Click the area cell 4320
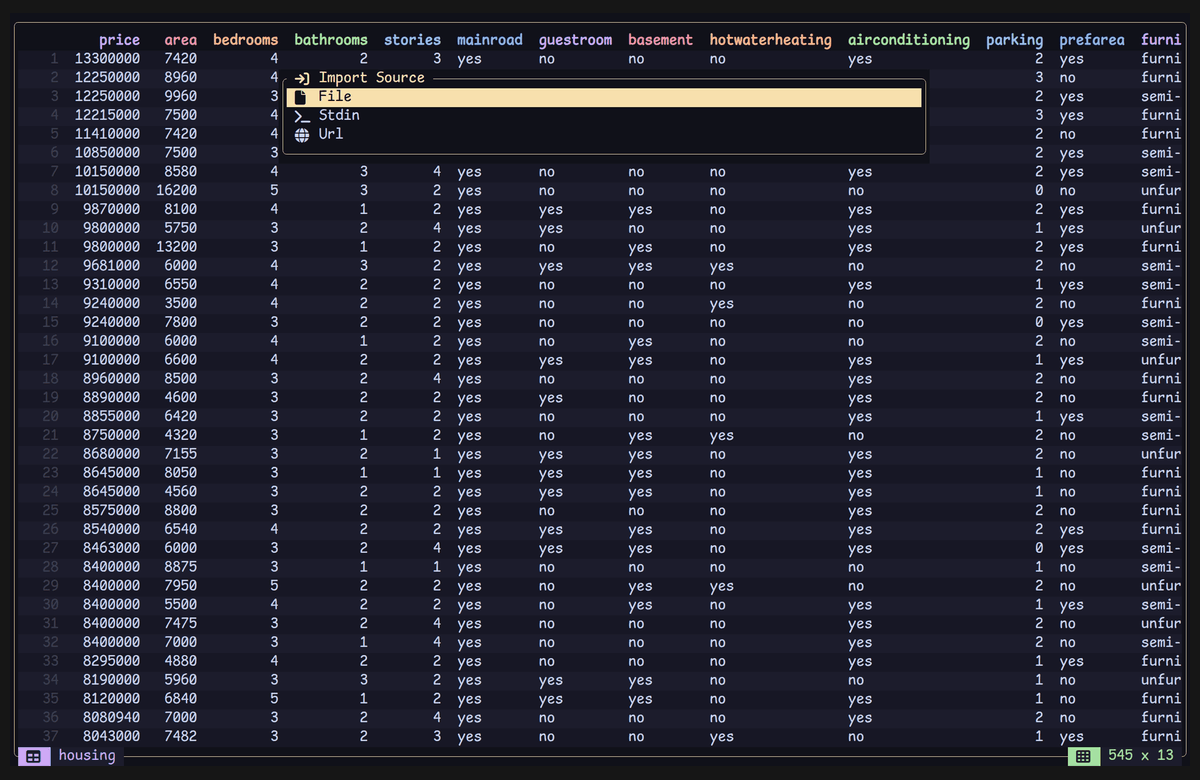Image resolution: width=1200 pixels, height=780 pixels. [181, 436]
